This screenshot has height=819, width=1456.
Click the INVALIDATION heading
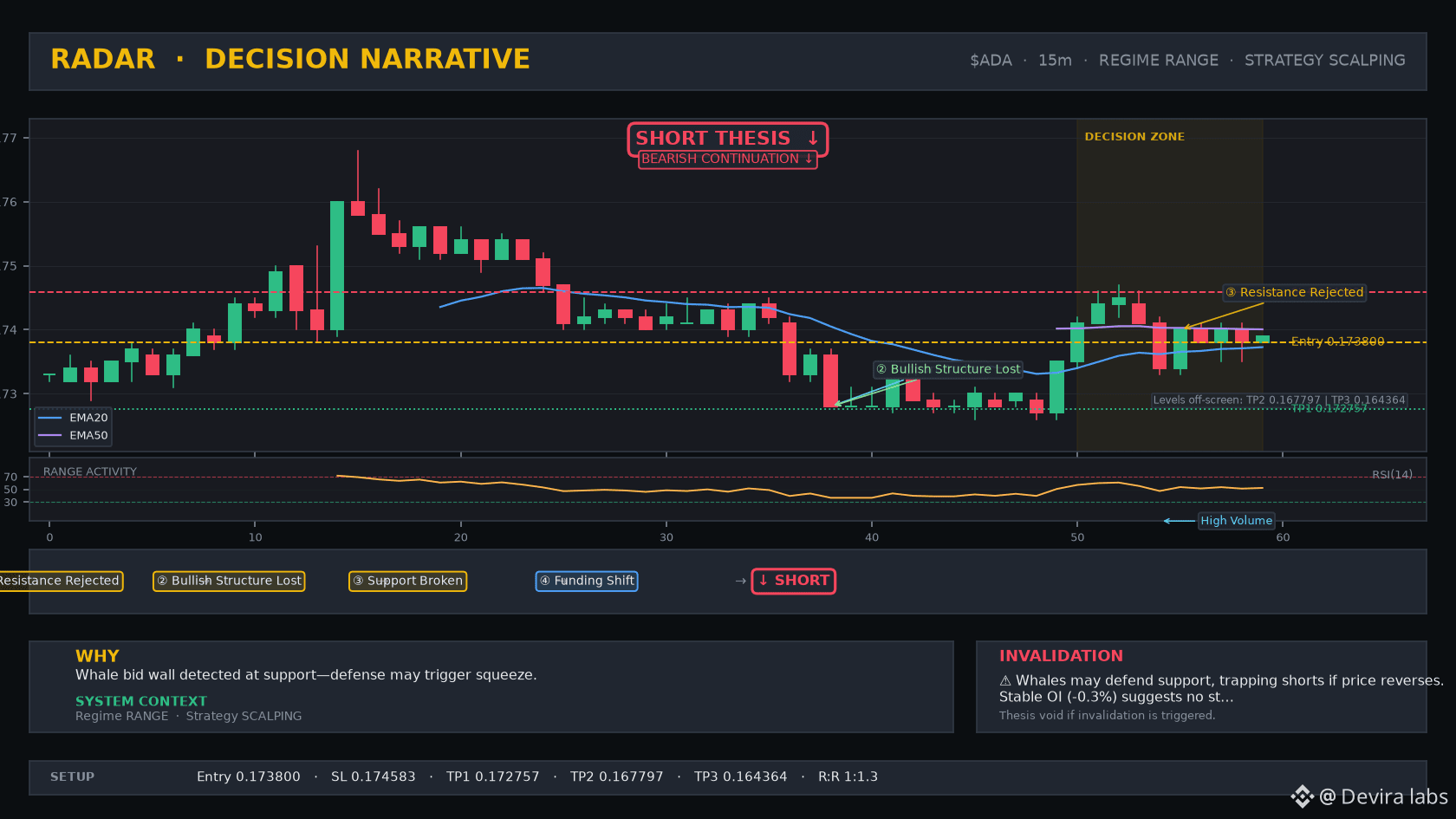(x=1061, y=656)
